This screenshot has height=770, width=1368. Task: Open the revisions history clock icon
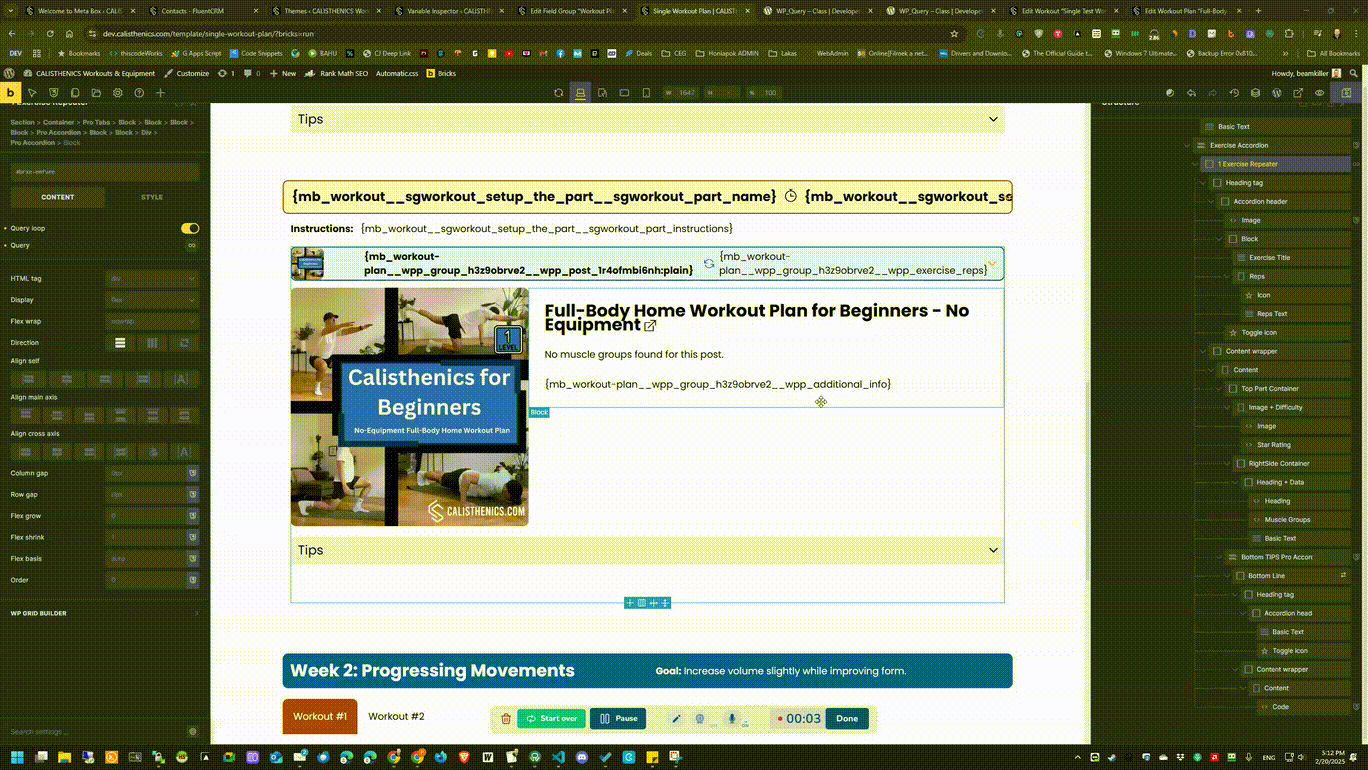point(1234,93)
